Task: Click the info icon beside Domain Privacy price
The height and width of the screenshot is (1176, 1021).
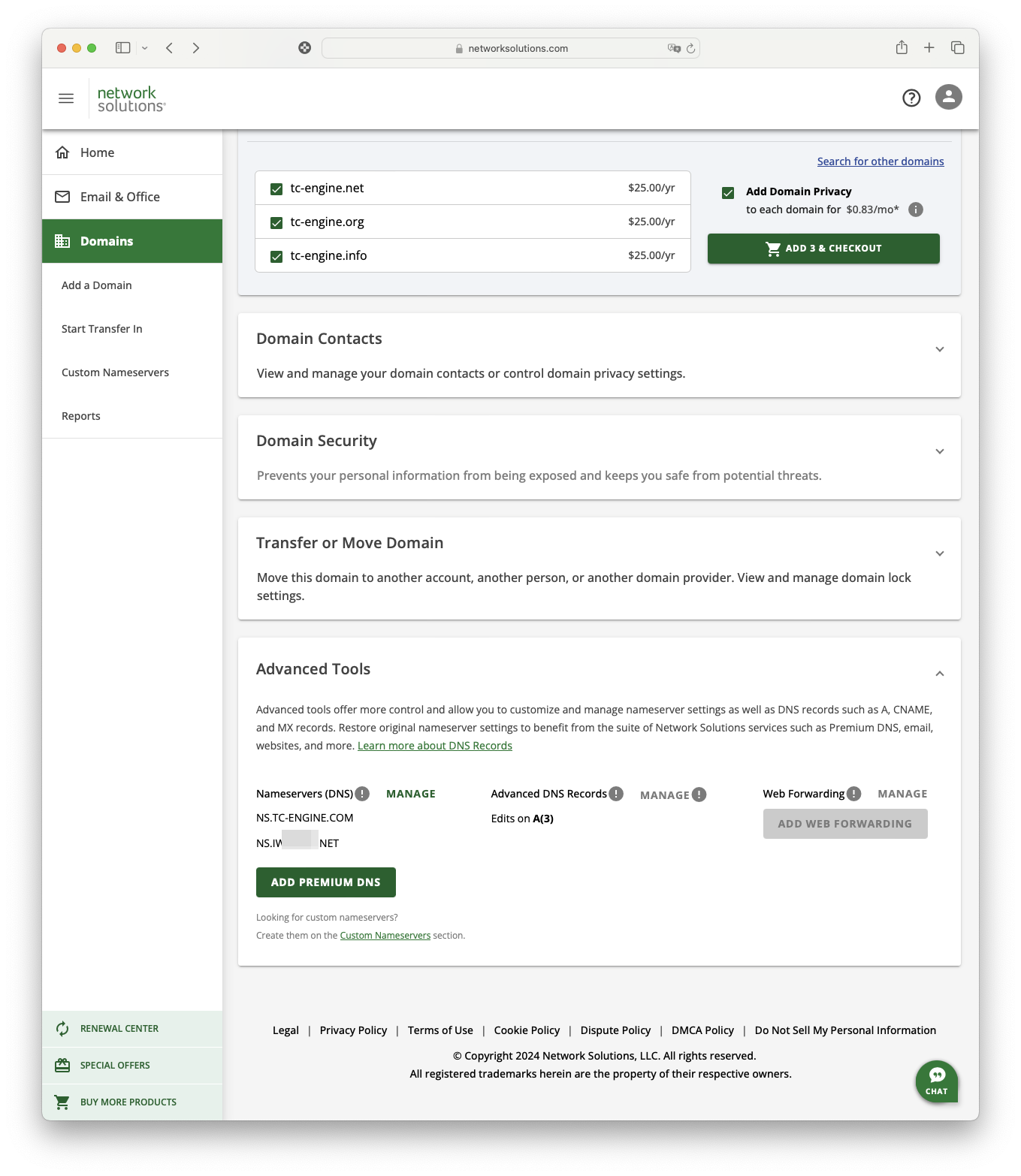Action: (916, 210)
